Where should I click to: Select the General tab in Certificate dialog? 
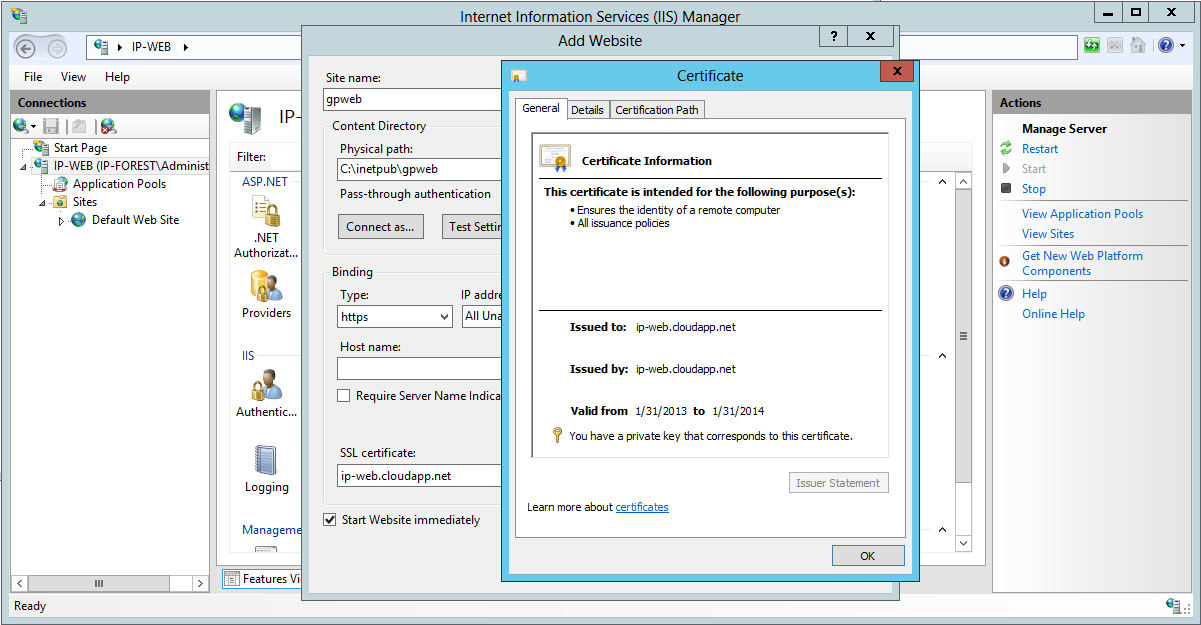(x=541, y=108)
